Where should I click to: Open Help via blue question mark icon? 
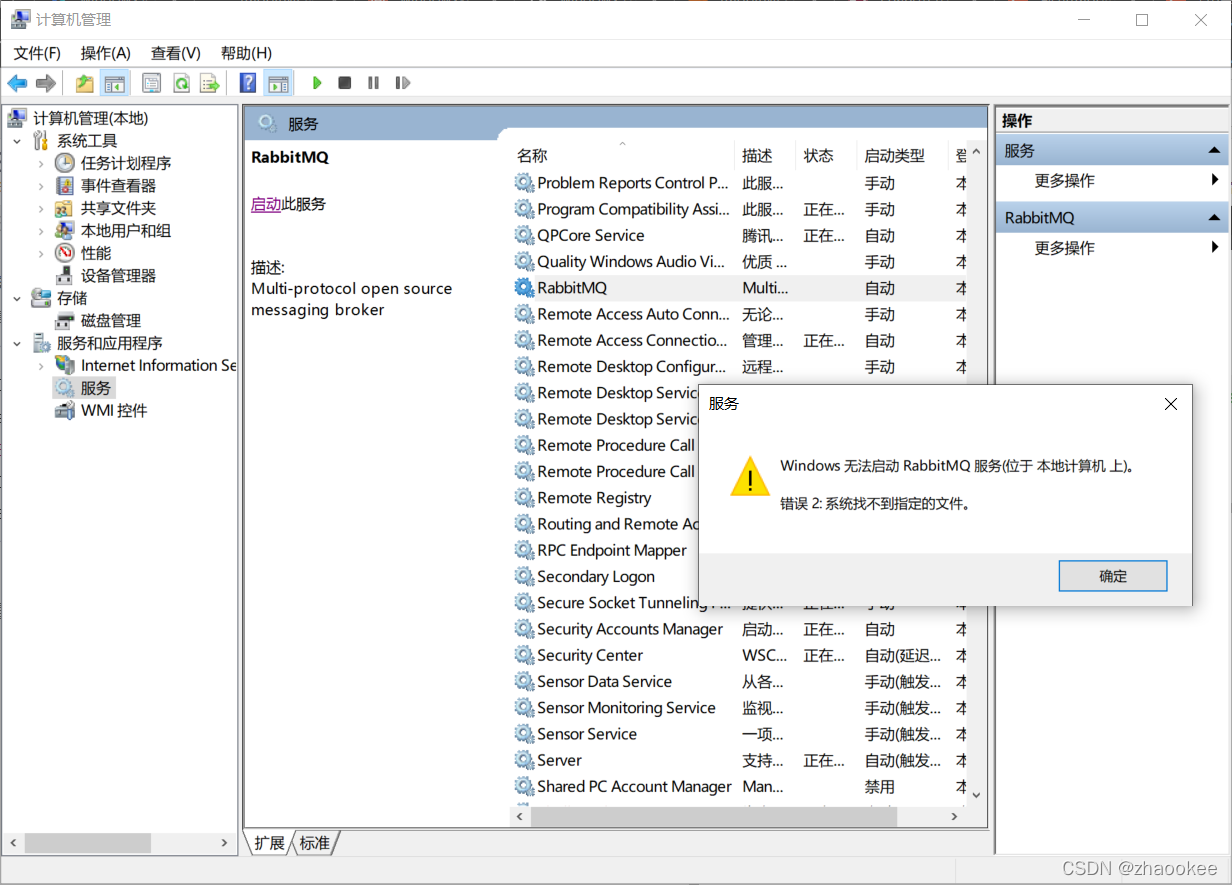[248, 83]
